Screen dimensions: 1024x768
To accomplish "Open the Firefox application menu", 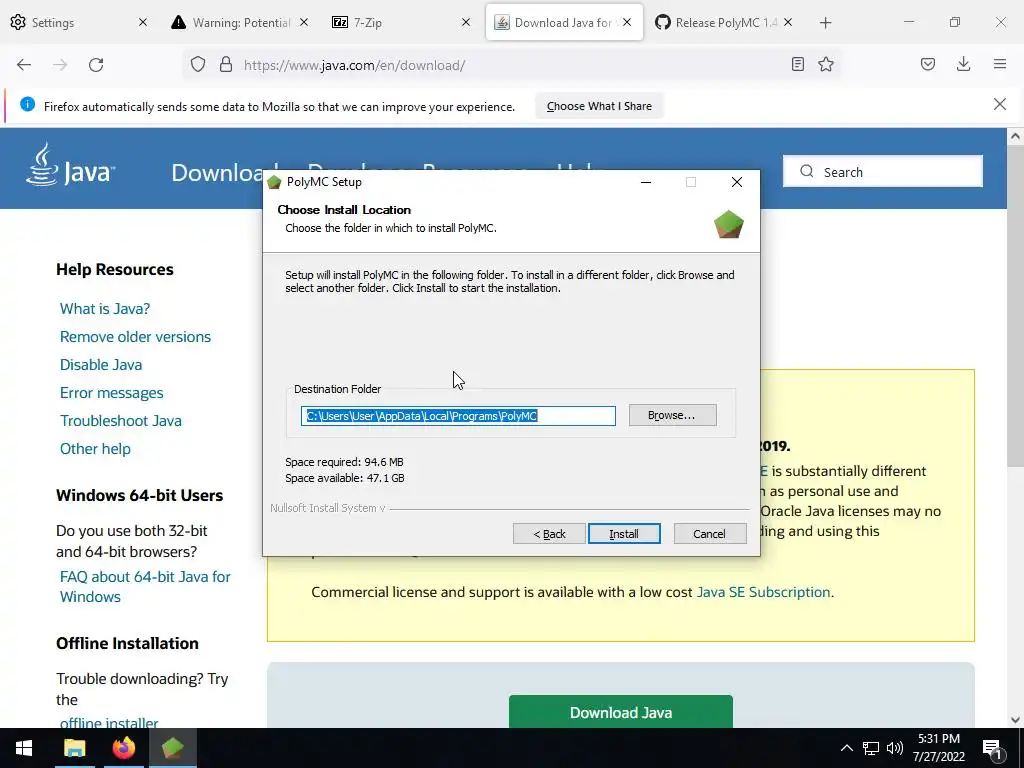I will click(999, 64).
